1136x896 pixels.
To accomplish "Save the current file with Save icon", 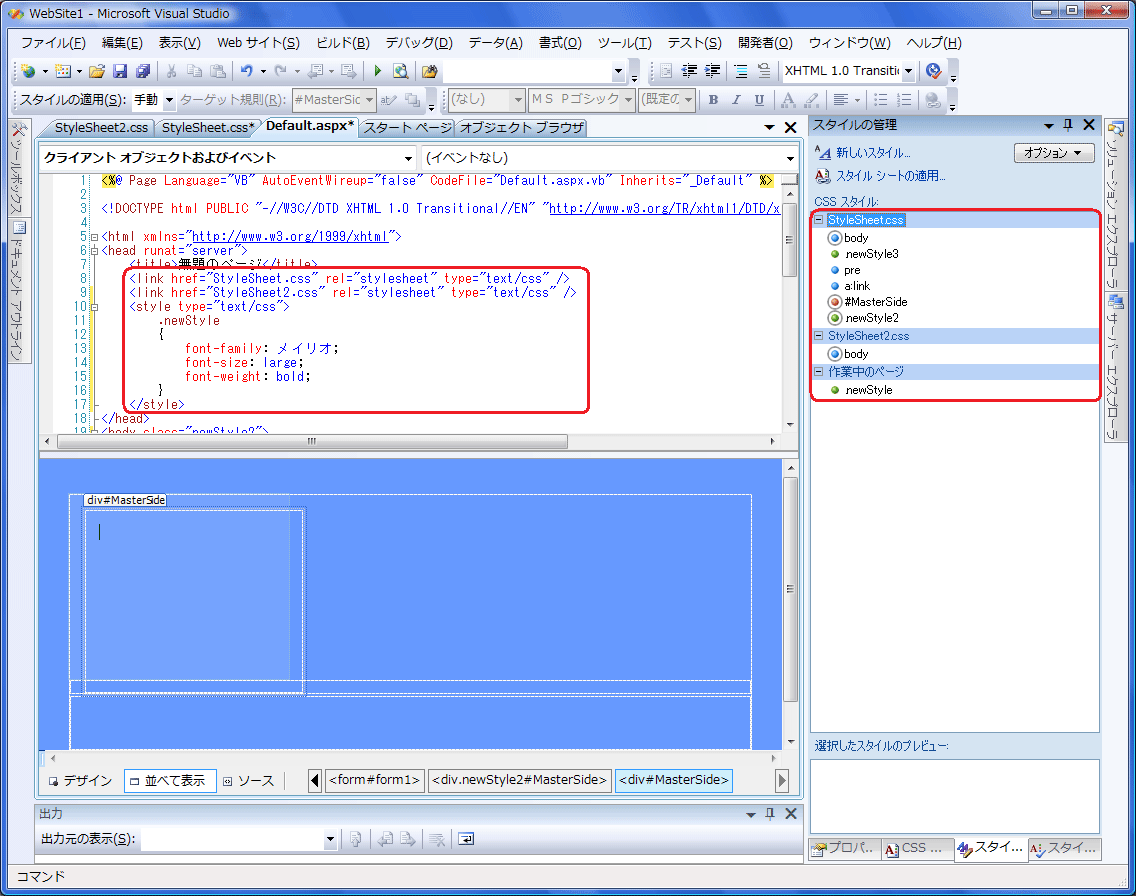I will click(x=120, y=70).
